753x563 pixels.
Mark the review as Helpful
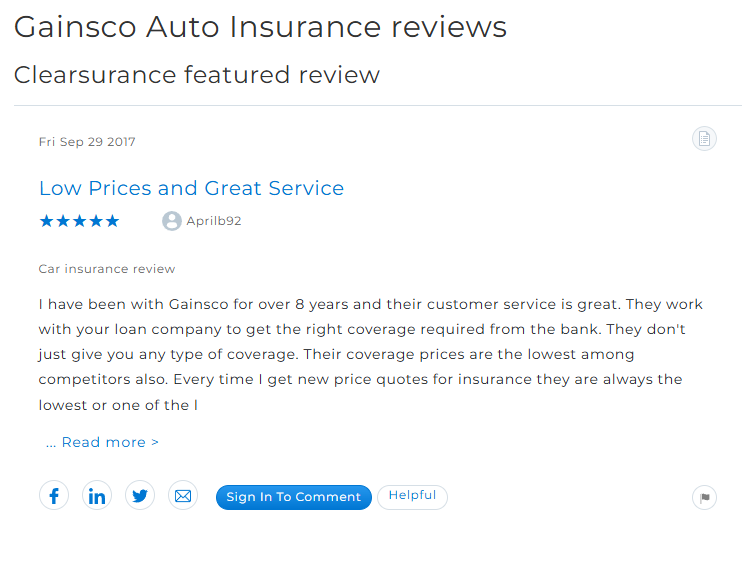tap(412, 496)
